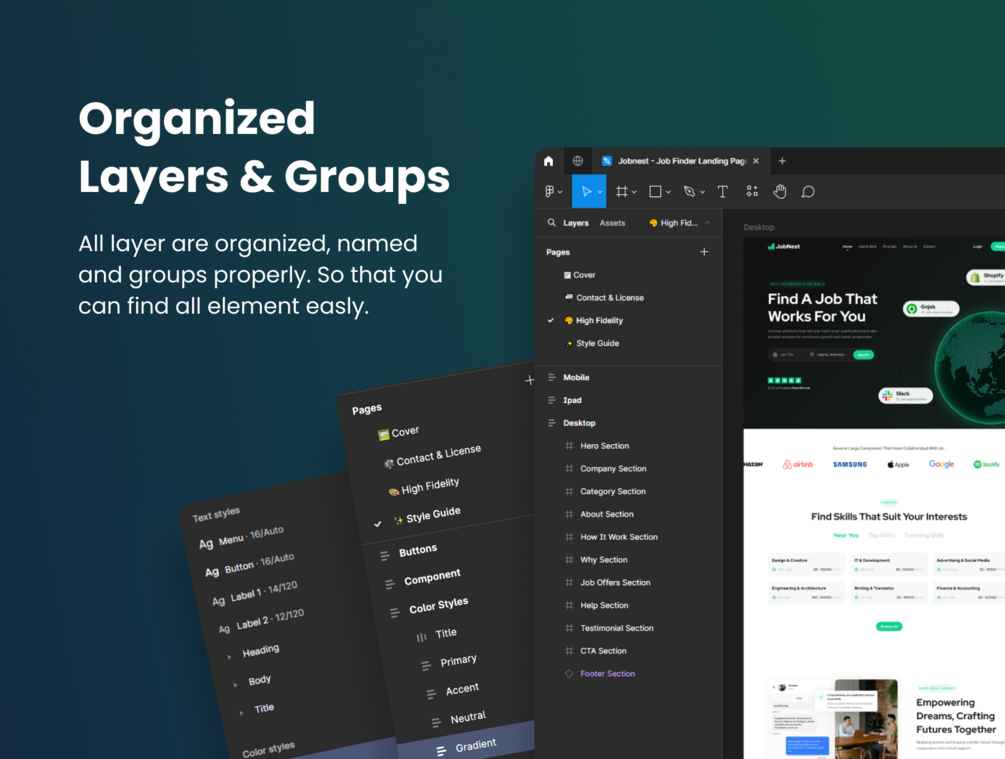Click the frame icon beside Why Section
The image size is (1005, 759).
(569, 560)
